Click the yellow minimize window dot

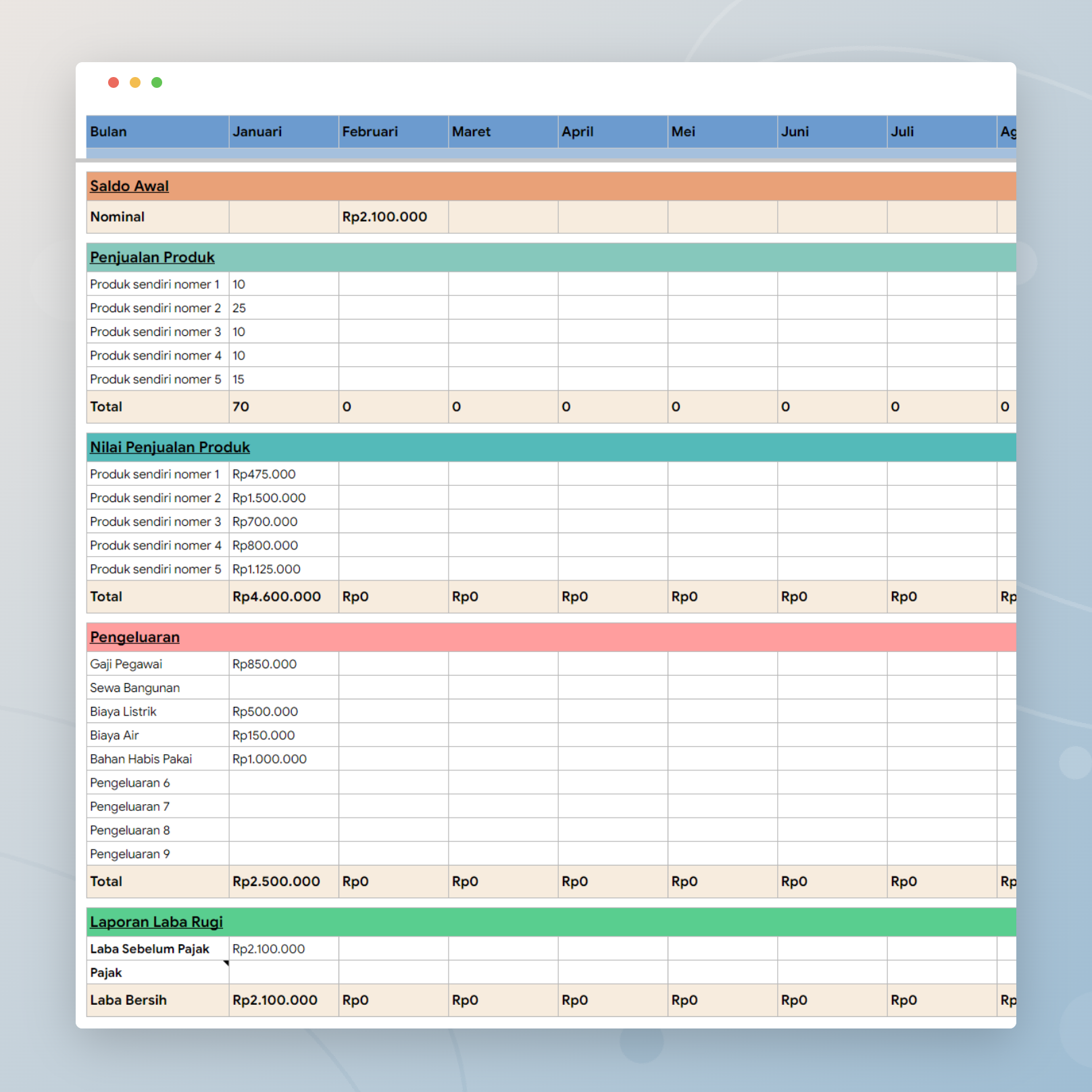[135, 82]
